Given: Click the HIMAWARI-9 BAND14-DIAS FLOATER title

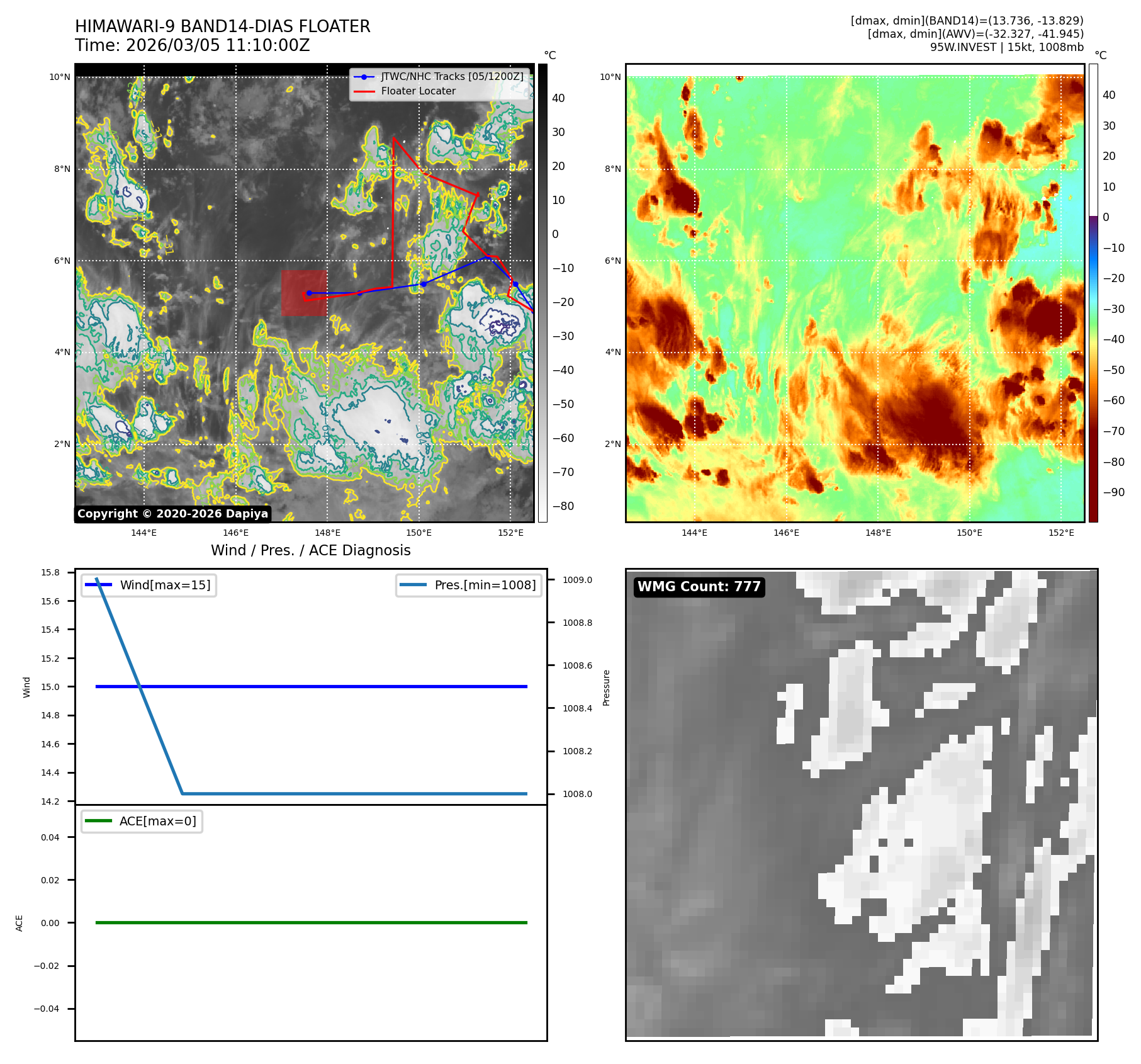Looking at the screenshot, I should pyautogui.click(x=223, y=26).
